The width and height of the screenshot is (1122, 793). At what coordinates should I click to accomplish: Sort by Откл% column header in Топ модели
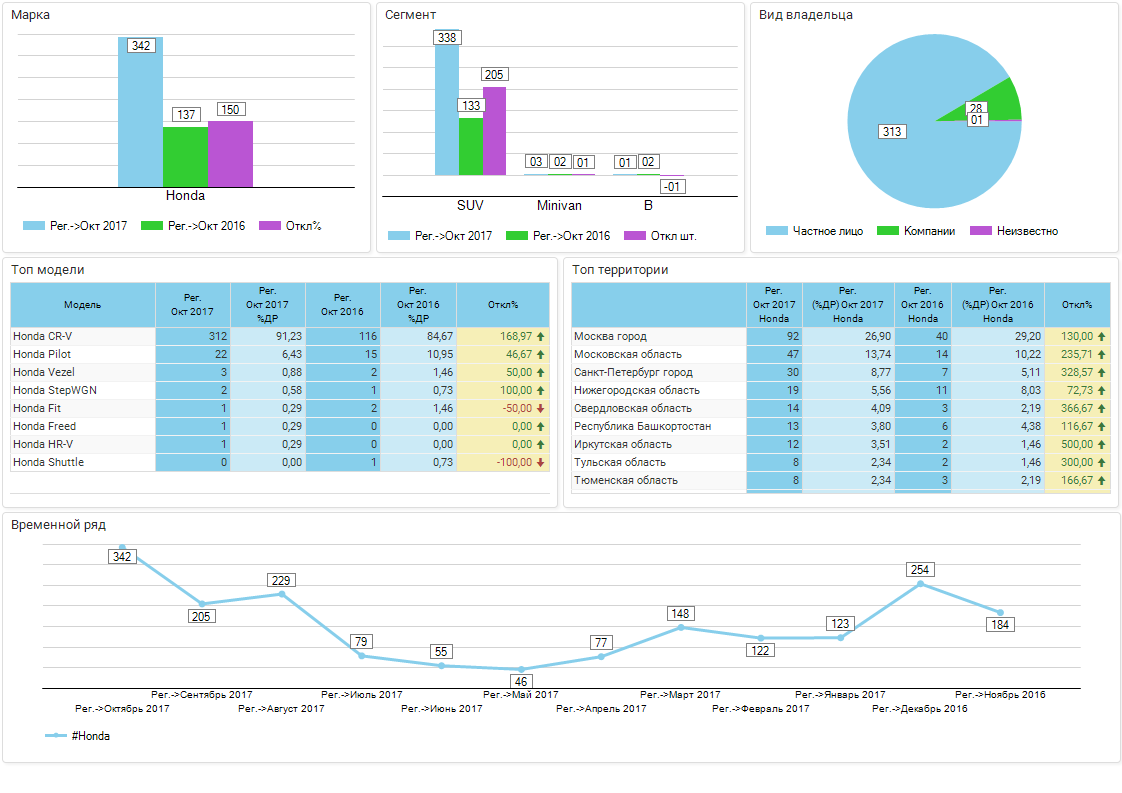point(503,305)
